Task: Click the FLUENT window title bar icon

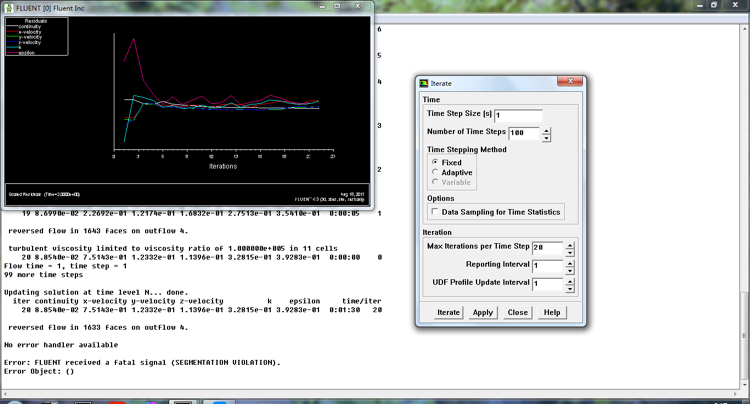Action: [x=9, y=6]
